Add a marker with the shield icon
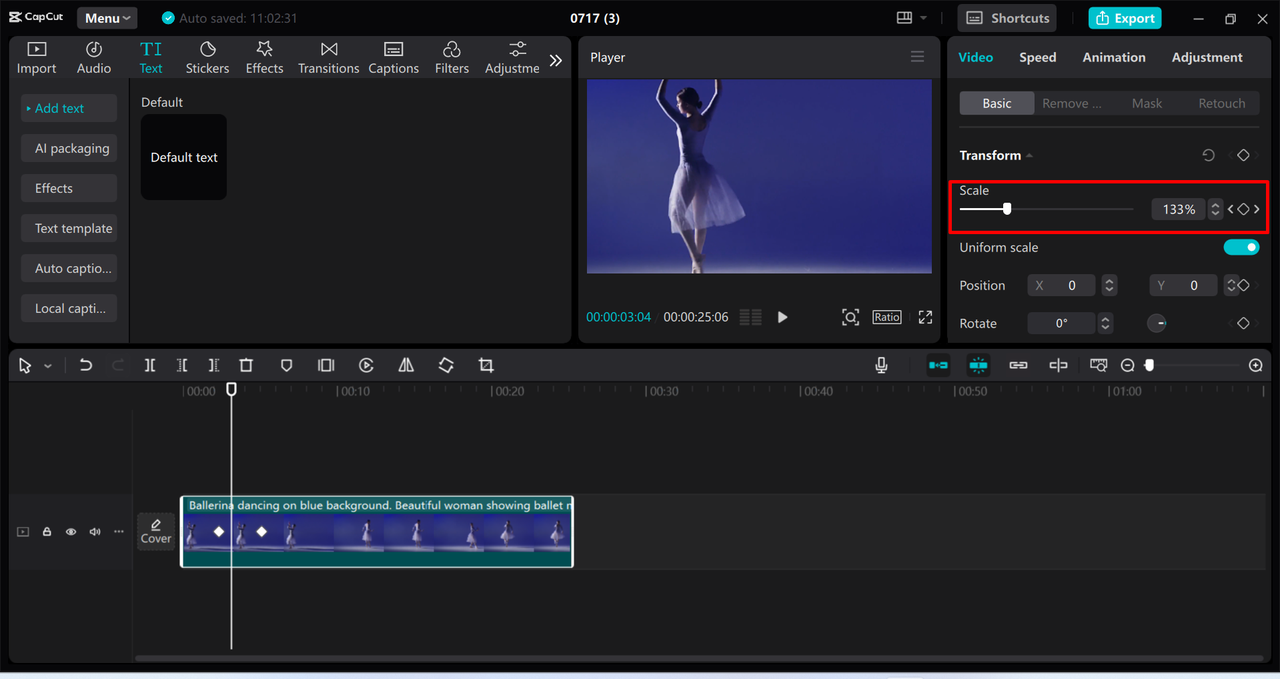Viewport: 1280px width, 679px height. tap(286, 366)
